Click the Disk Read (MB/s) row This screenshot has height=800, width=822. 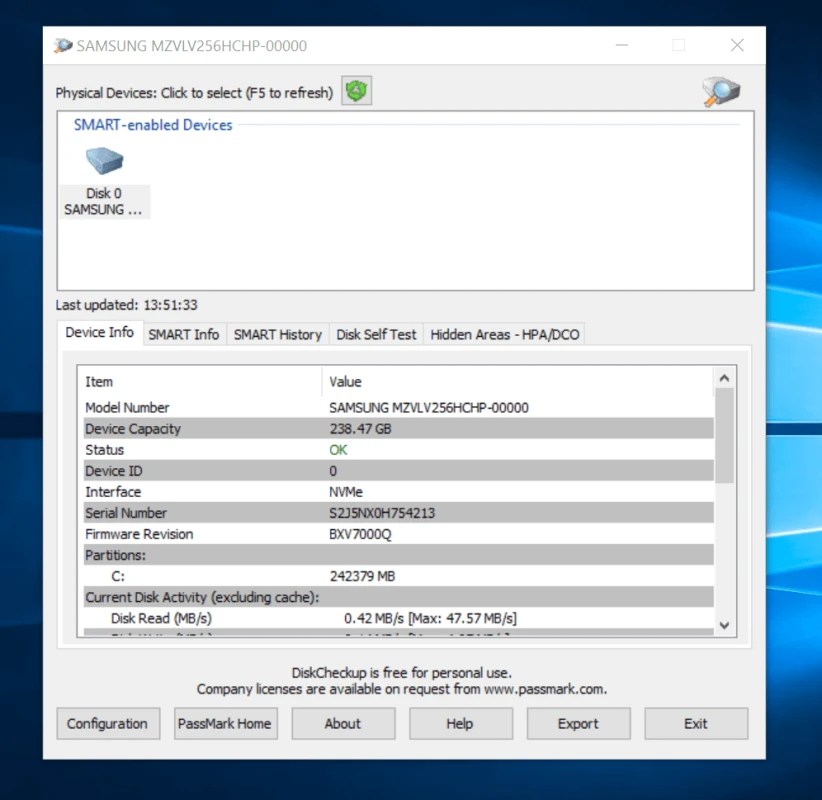tap(398, 618)
